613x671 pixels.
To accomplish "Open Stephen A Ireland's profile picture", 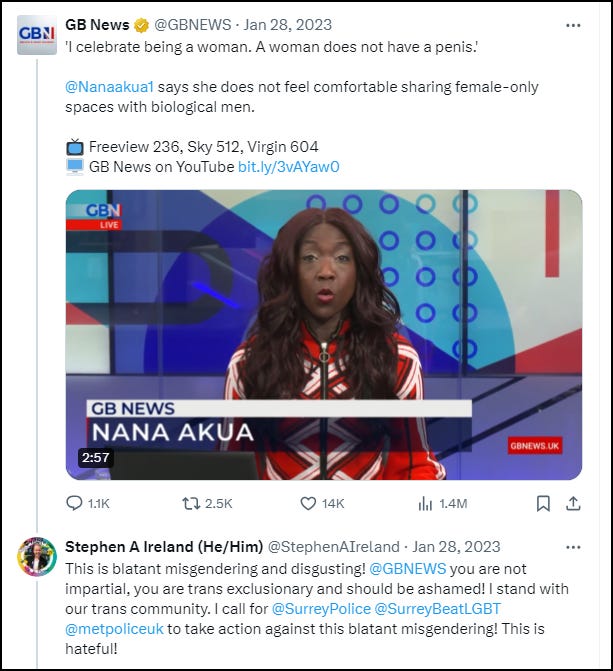I will tap(37, 557).
